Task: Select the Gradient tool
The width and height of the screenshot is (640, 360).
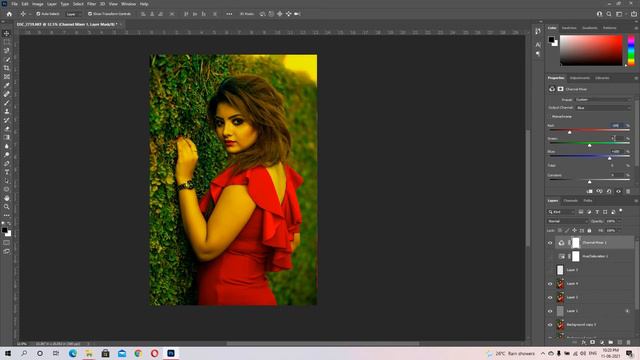Action: 7,138
